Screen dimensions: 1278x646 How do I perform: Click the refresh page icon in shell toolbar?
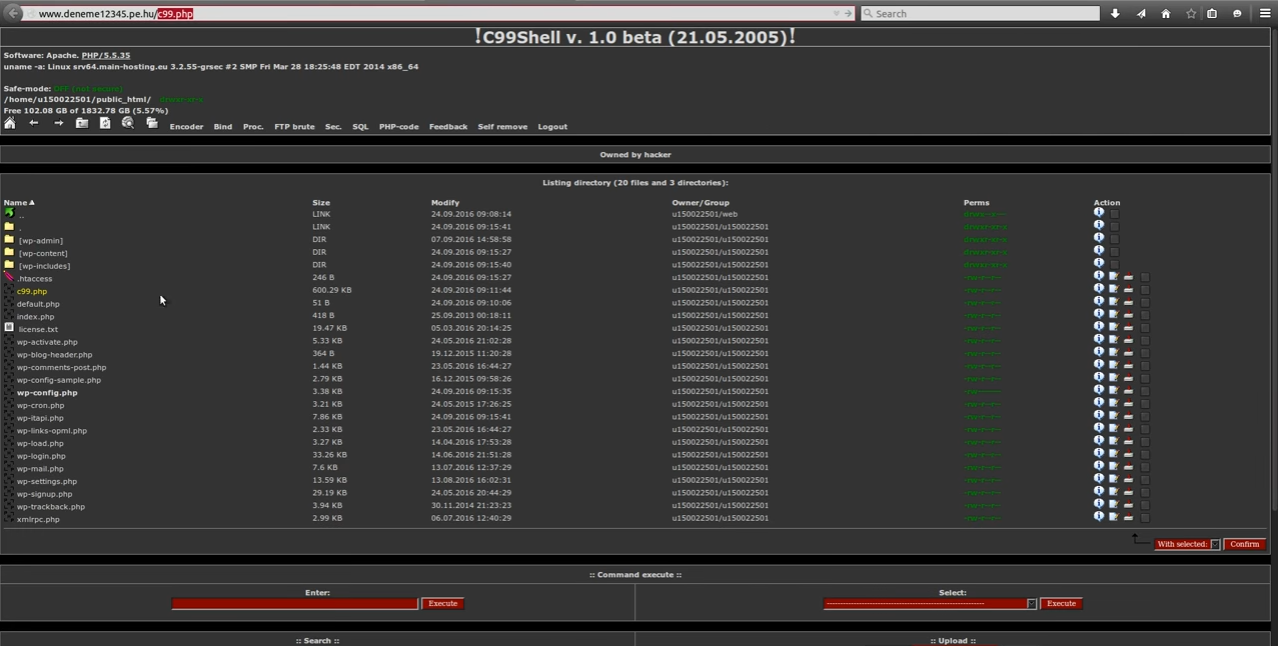tap(105, 123)
